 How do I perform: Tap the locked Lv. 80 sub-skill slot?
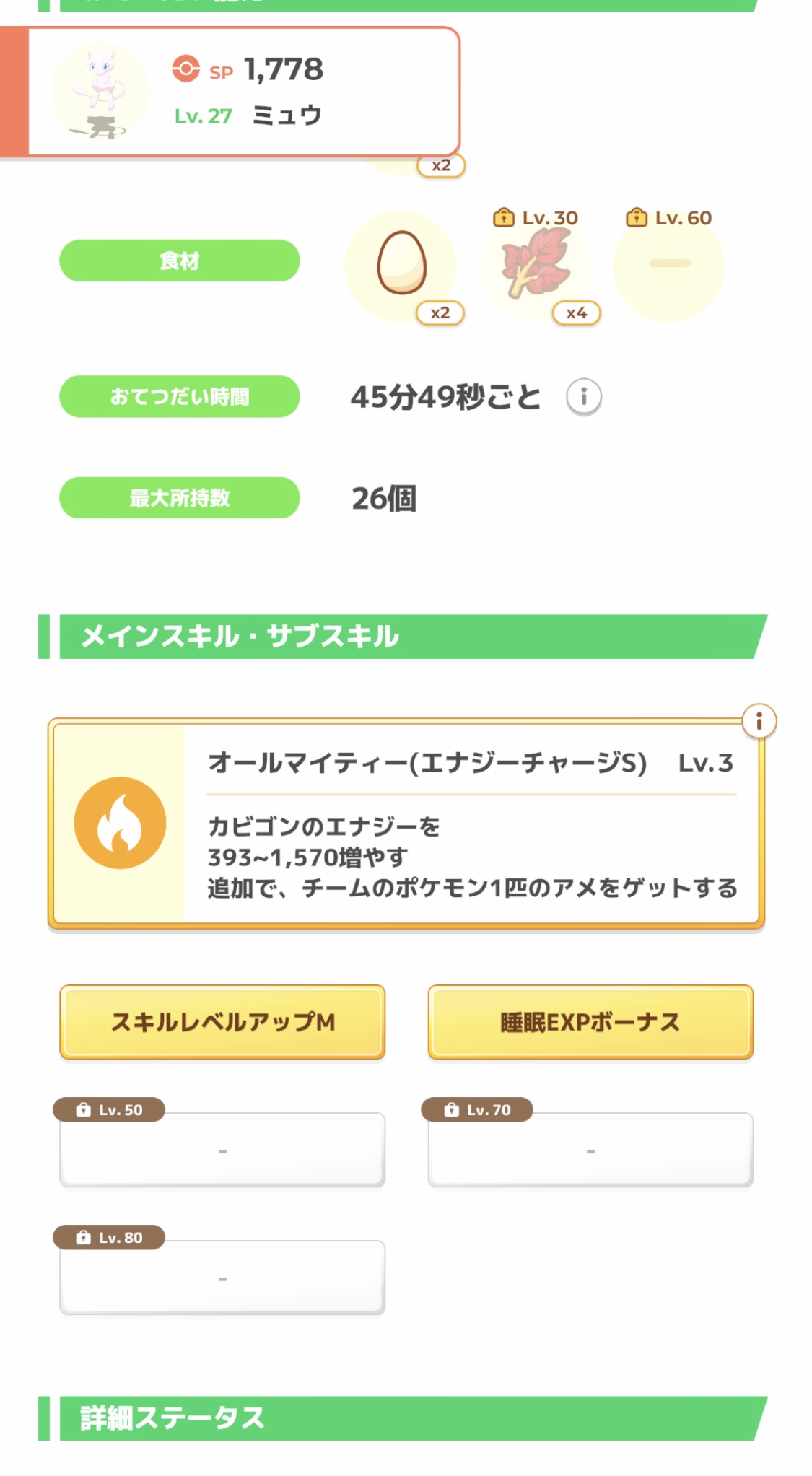[222, 1278]
